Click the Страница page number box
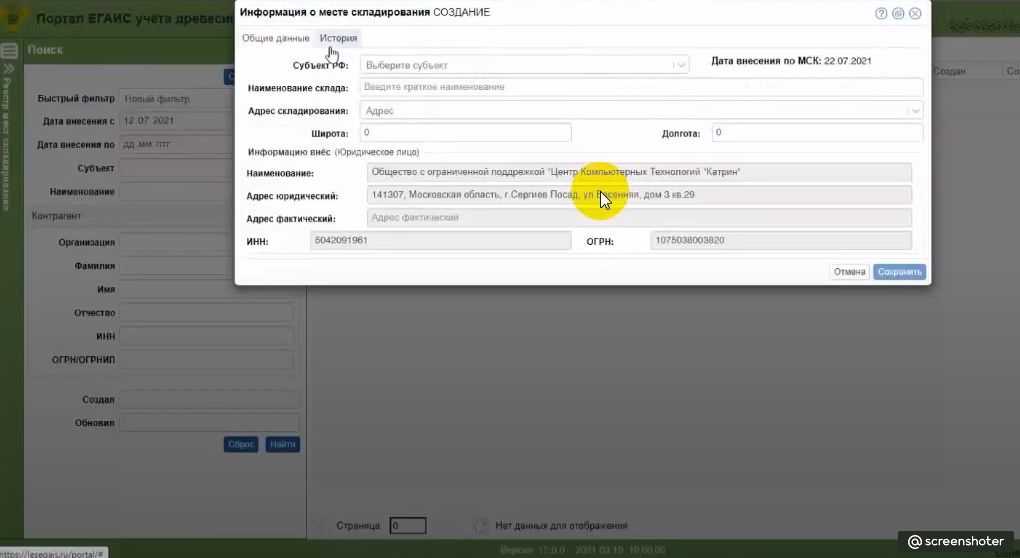The width and height of the screenshot is (1020, 558). (408, 525)
